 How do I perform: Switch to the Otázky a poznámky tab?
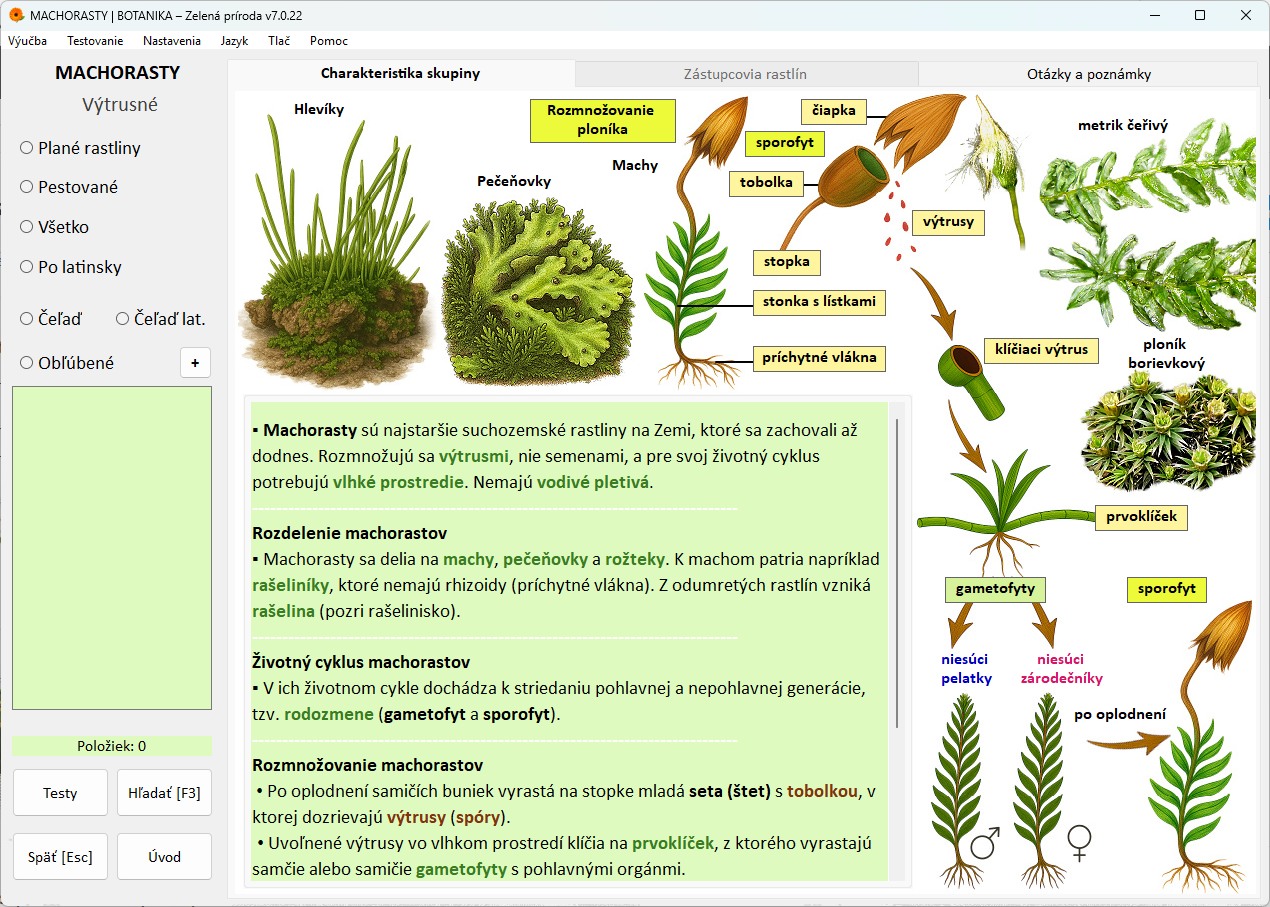1088,74
